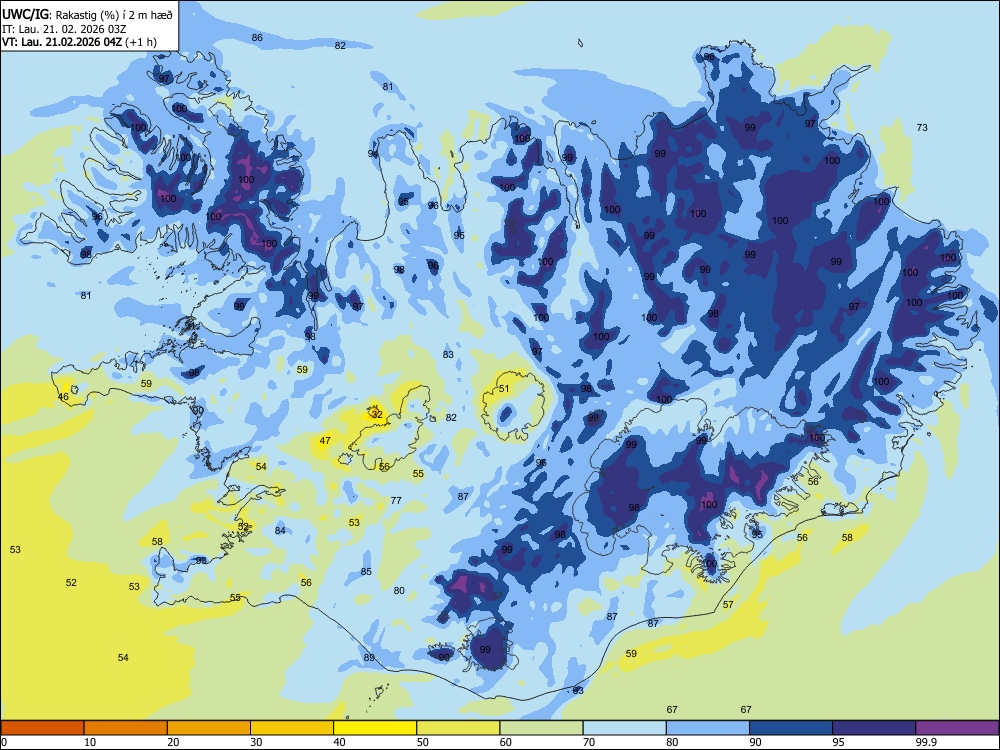The image size is (1000, 750).
Task: Click legend tick label 10
Action: coord(90,742)
